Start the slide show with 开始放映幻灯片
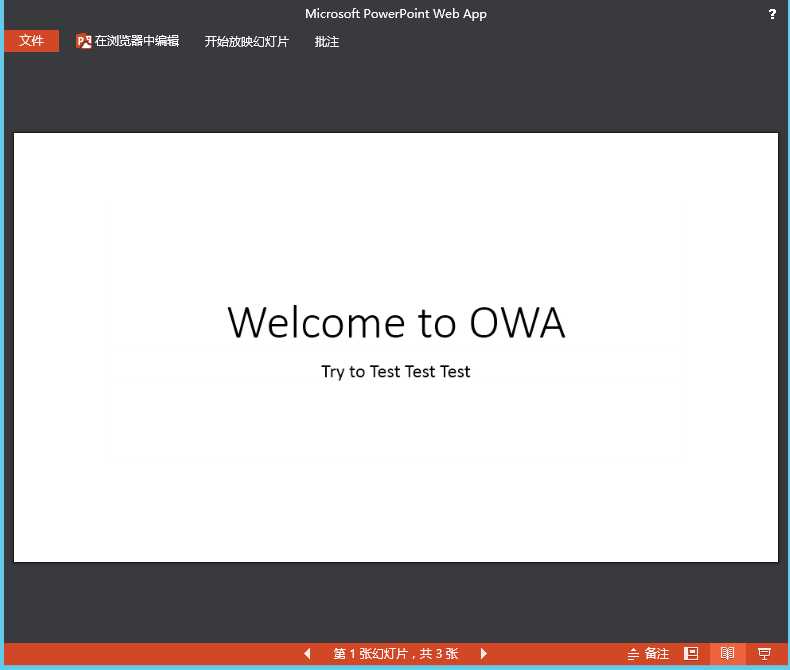Viewport: 790px width, 670px height. point(246,41)
